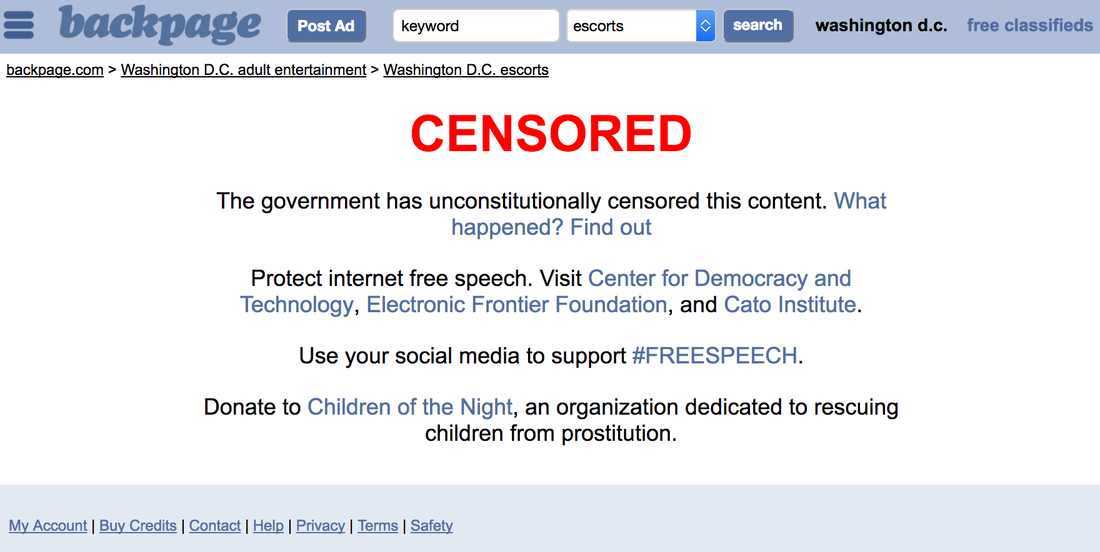This screenshot has width=1100, height=552.
Task: Open the Safety footer link
Action: 431,525
